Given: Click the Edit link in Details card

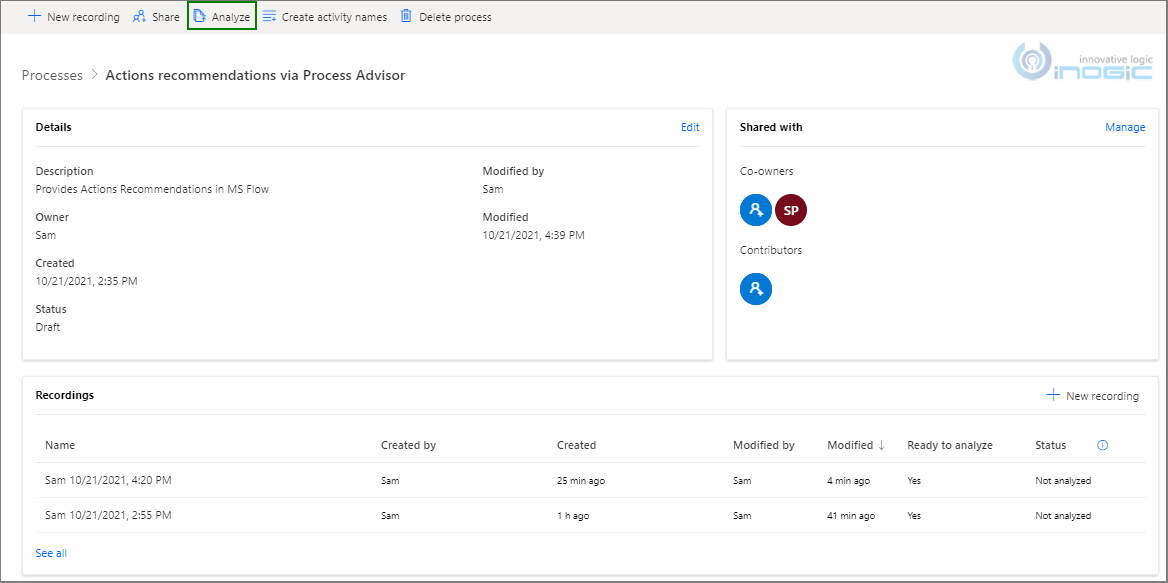Looking at the screenshot, I should (x=690, y=127).
